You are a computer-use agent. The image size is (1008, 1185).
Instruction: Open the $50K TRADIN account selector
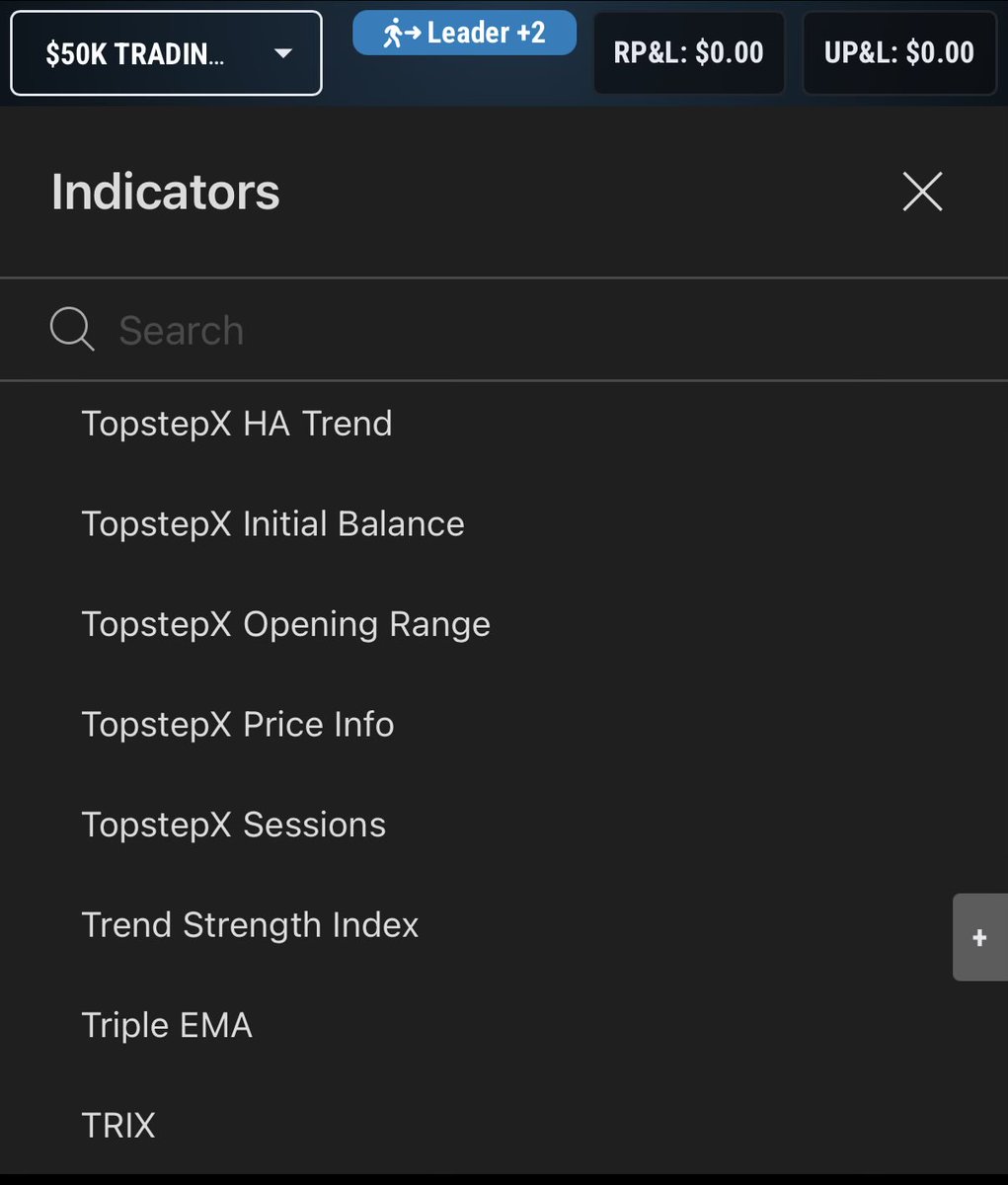tap(166, 53)
